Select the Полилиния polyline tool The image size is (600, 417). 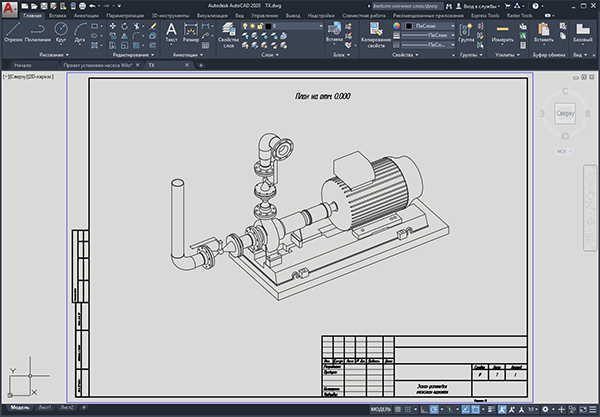pos(38,32)
